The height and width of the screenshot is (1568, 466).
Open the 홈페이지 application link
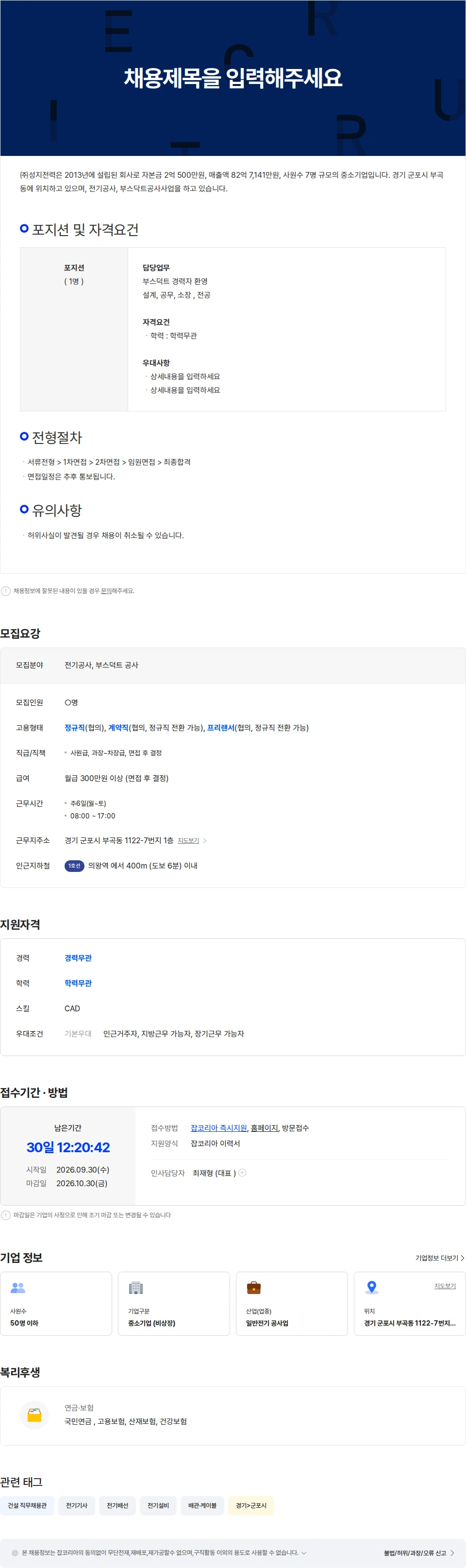pos(264,1128)
